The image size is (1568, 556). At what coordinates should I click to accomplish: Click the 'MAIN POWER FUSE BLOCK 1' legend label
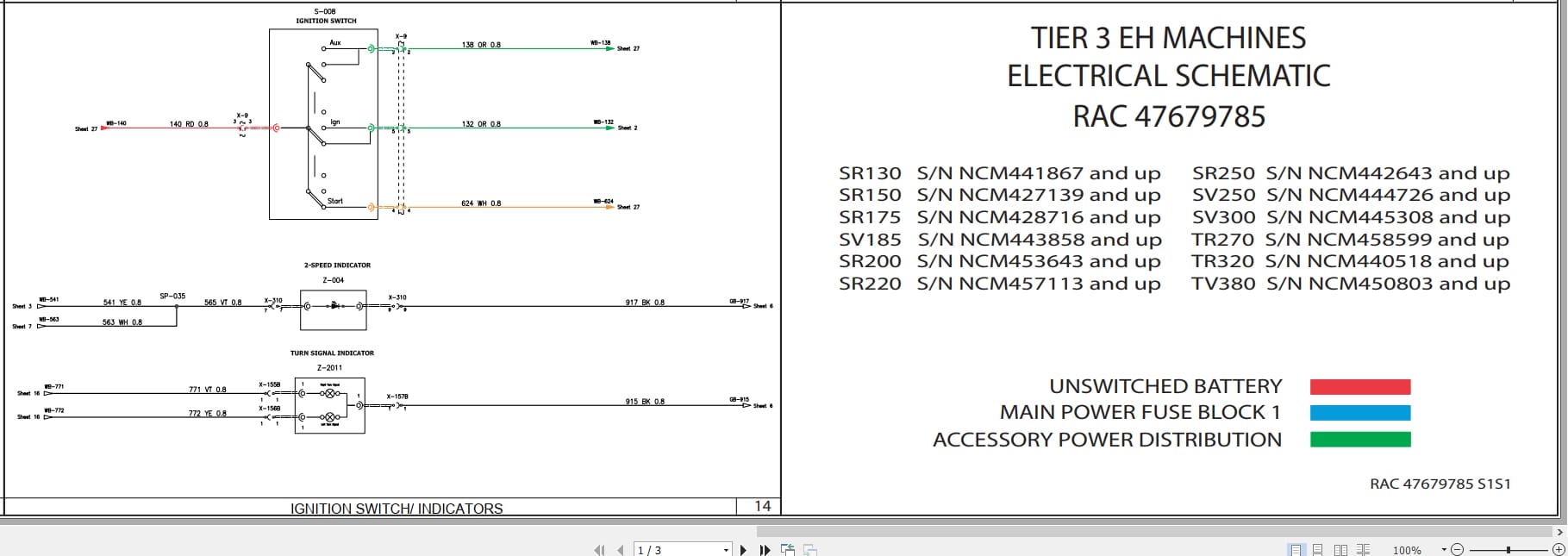point(1140,413)
